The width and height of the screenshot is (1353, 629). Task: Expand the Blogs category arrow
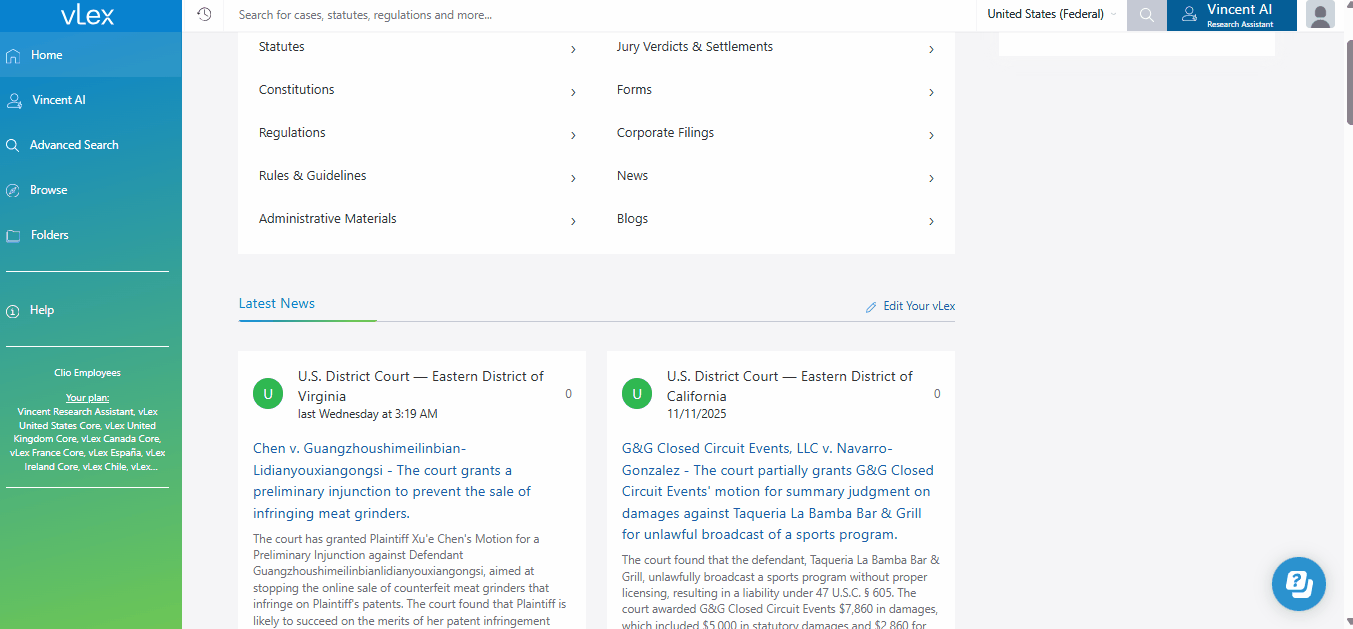(x=931, y=221)
